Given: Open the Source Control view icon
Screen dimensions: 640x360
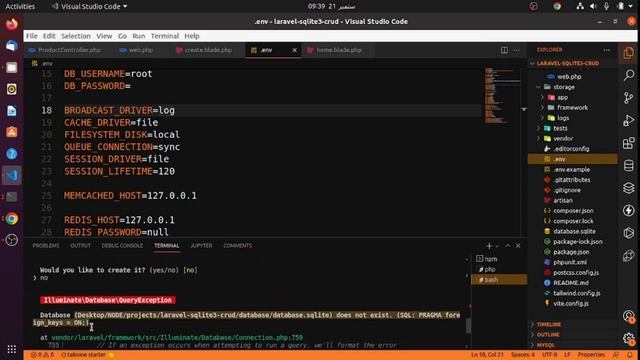Looking at the screenshot, I should coord(629,98).
